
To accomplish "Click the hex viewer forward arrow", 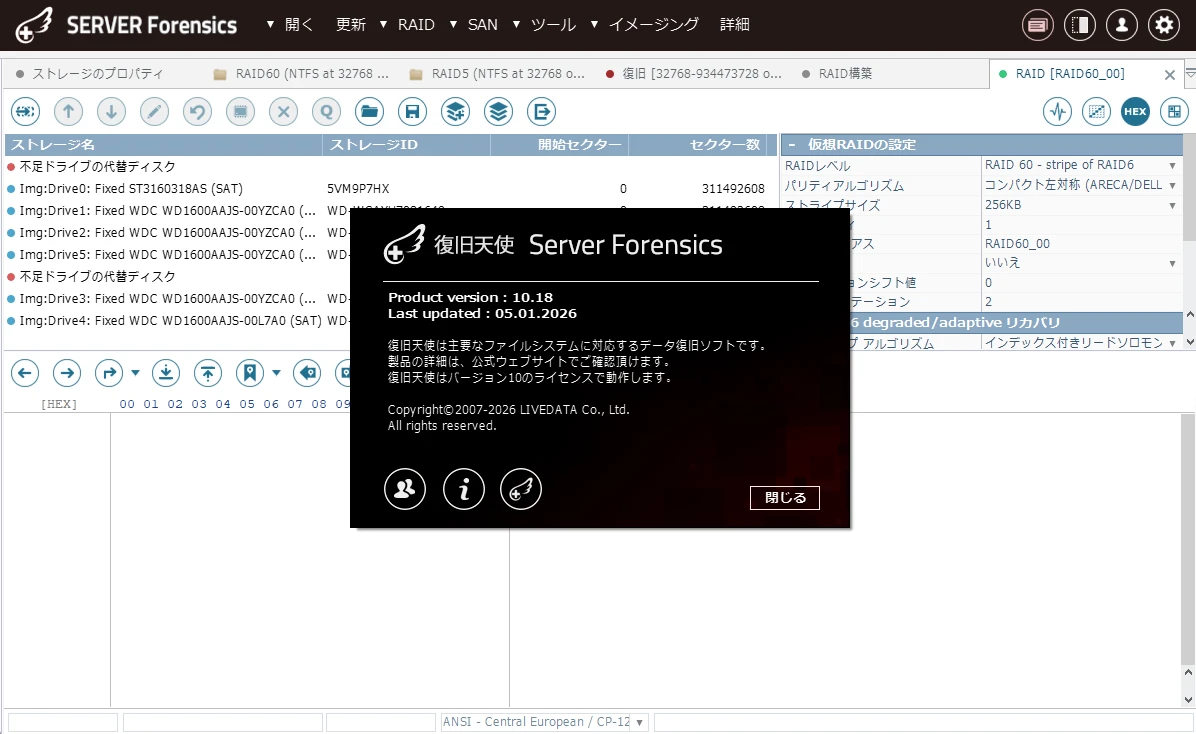I will tap(67, 373).
